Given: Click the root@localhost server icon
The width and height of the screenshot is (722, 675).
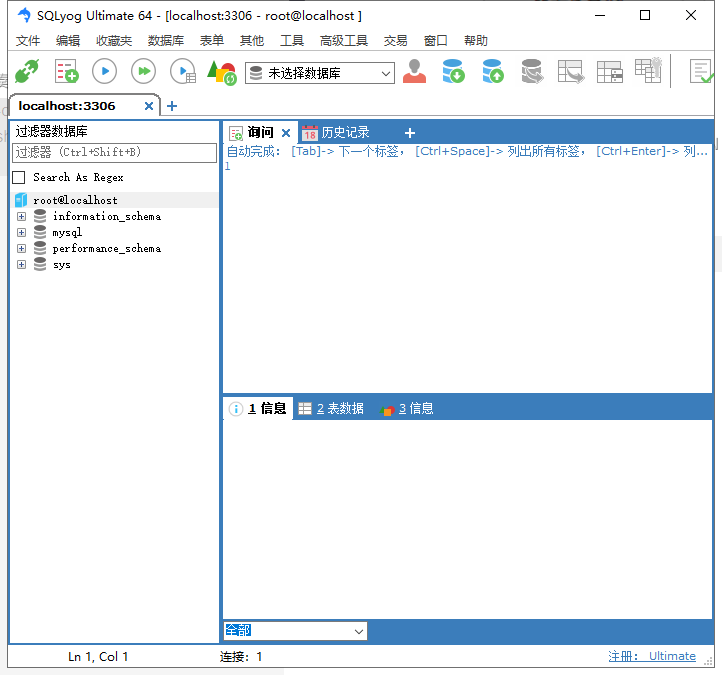Looking at the screenshot, I should (21, 200).
